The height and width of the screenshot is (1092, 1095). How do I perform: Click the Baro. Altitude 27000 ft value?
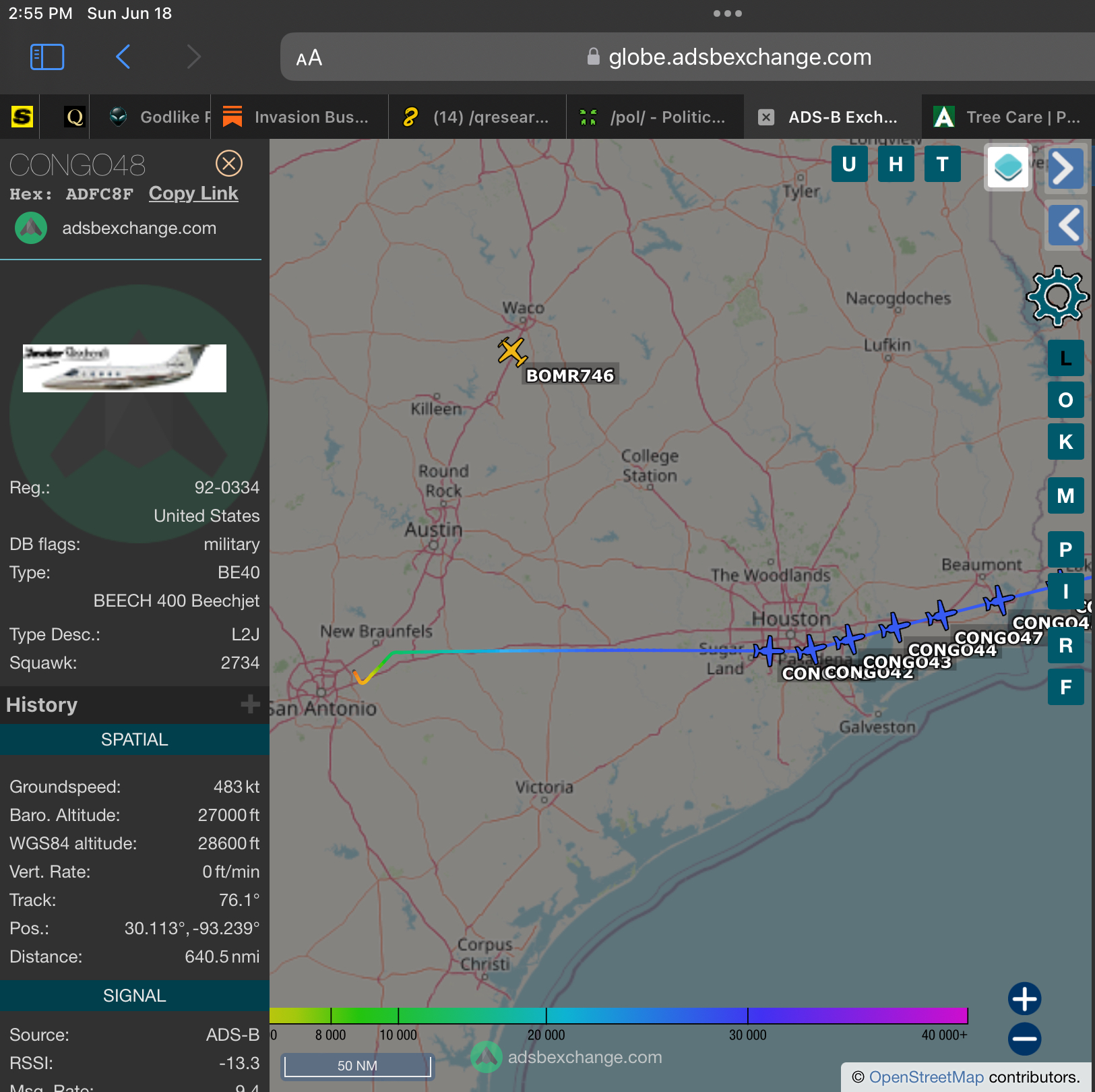[228, 815]
